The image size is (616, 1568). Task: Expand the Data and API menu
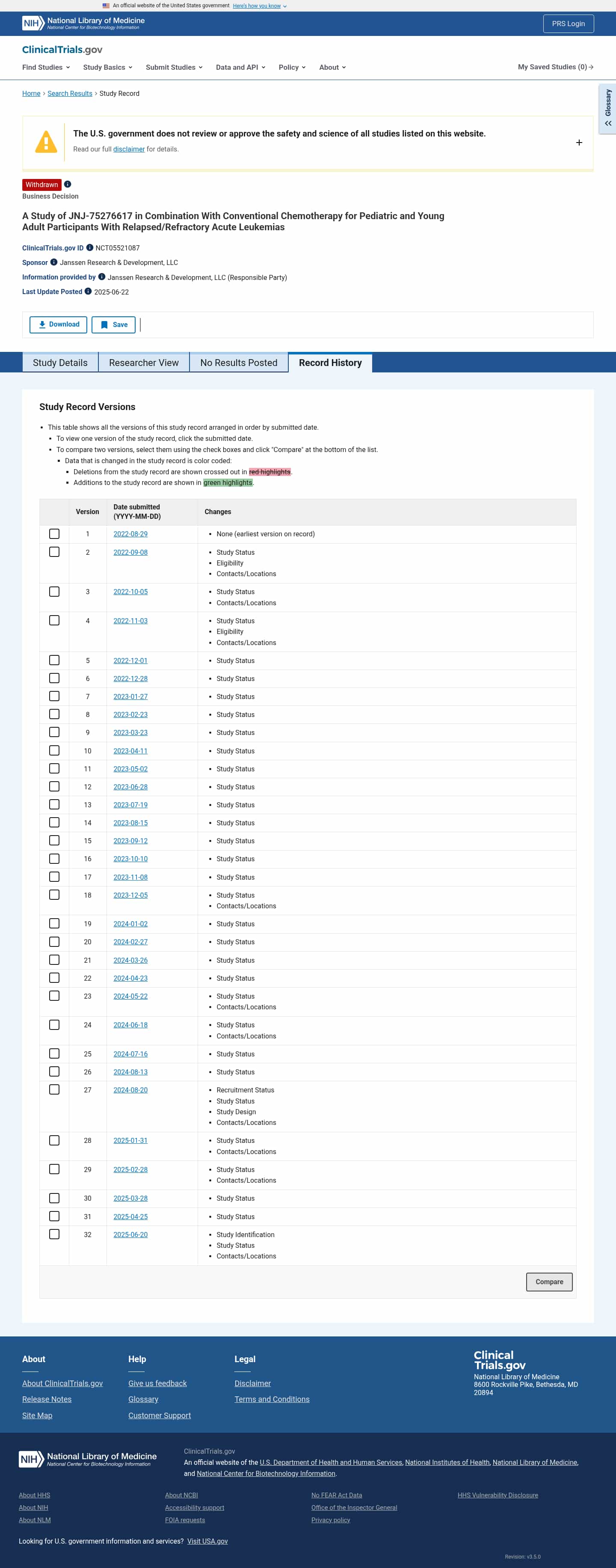[241, 68]
